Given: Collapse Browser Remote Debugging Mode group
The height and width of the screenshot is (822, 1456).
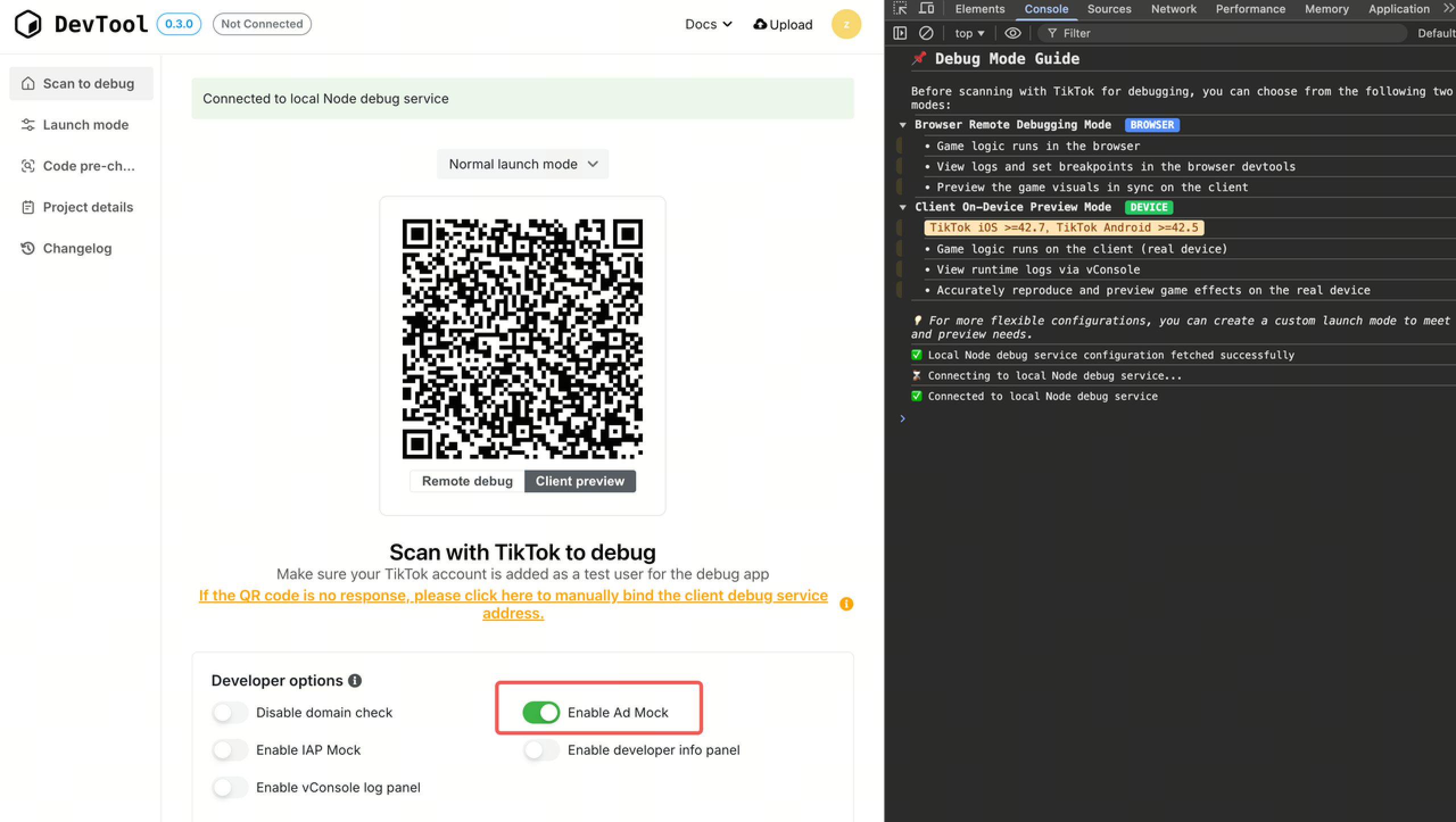Looking at the screenshot, I should click(x=903, y=125).
